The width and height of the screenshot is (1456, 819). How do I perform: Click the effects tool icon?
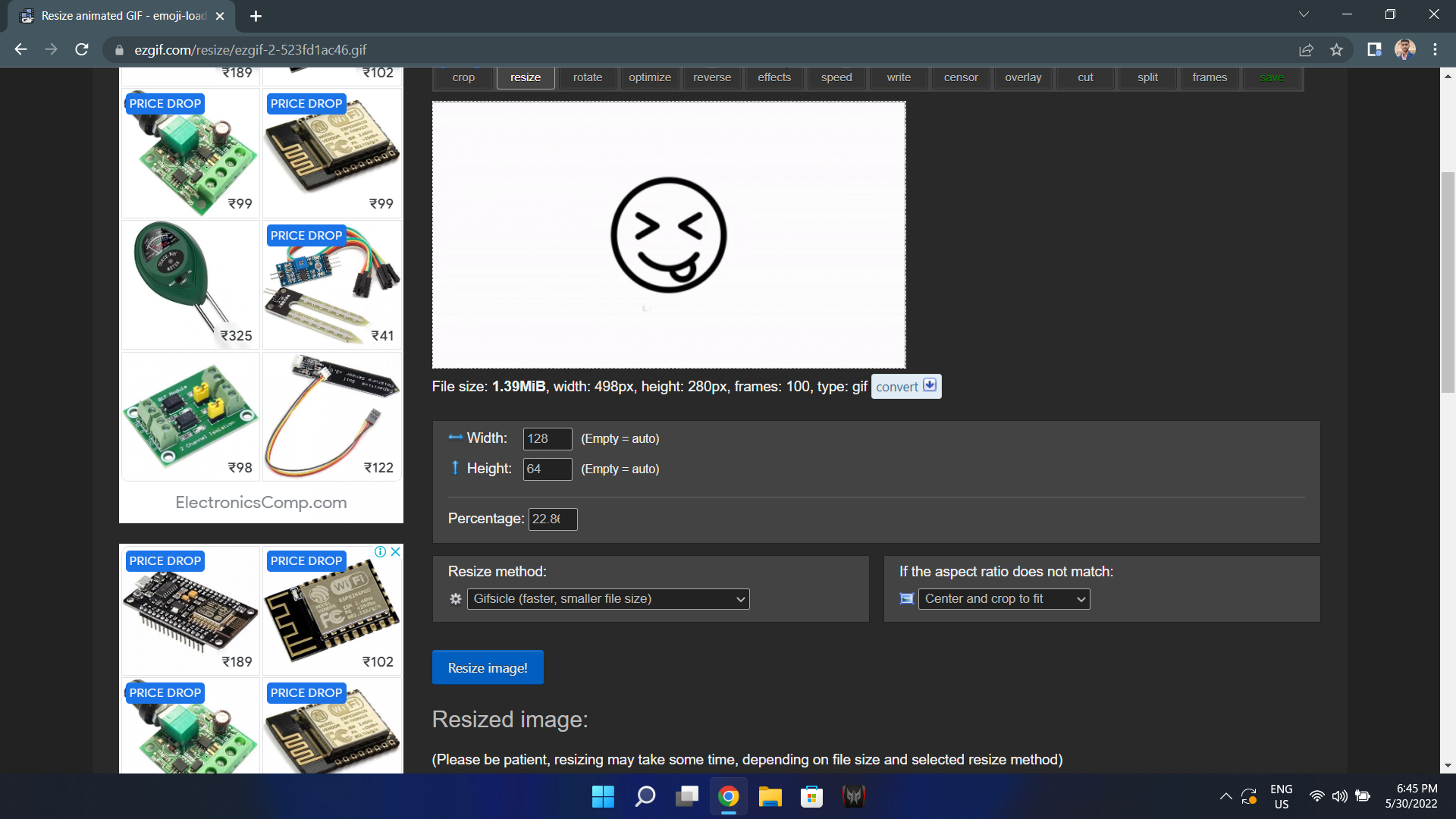774,77
